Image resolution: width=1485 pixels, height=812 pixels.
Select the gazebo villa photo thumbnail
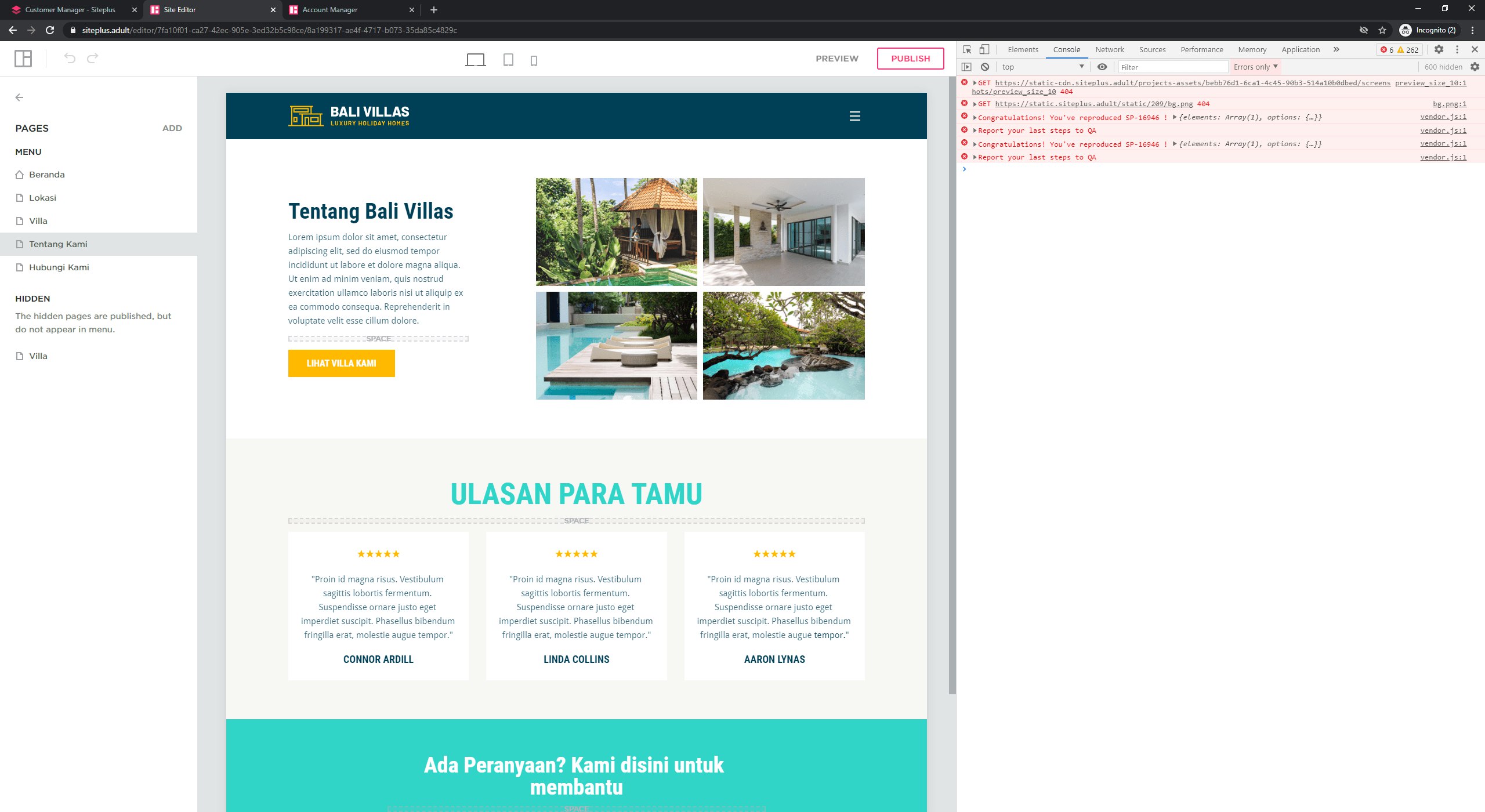616,232
